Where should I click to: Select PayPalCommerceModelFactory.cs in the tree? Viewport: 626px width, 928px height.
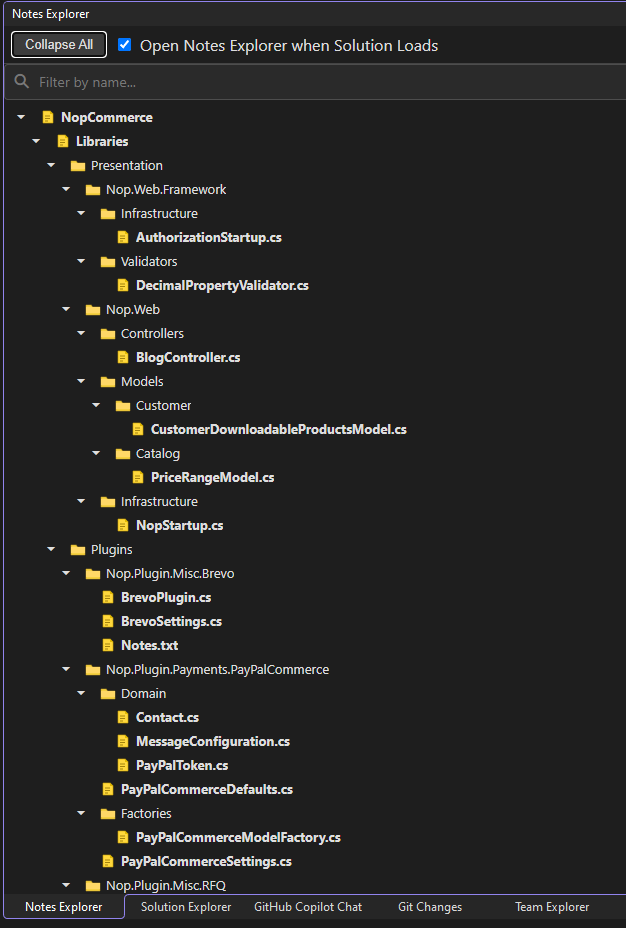coord(238,837)
